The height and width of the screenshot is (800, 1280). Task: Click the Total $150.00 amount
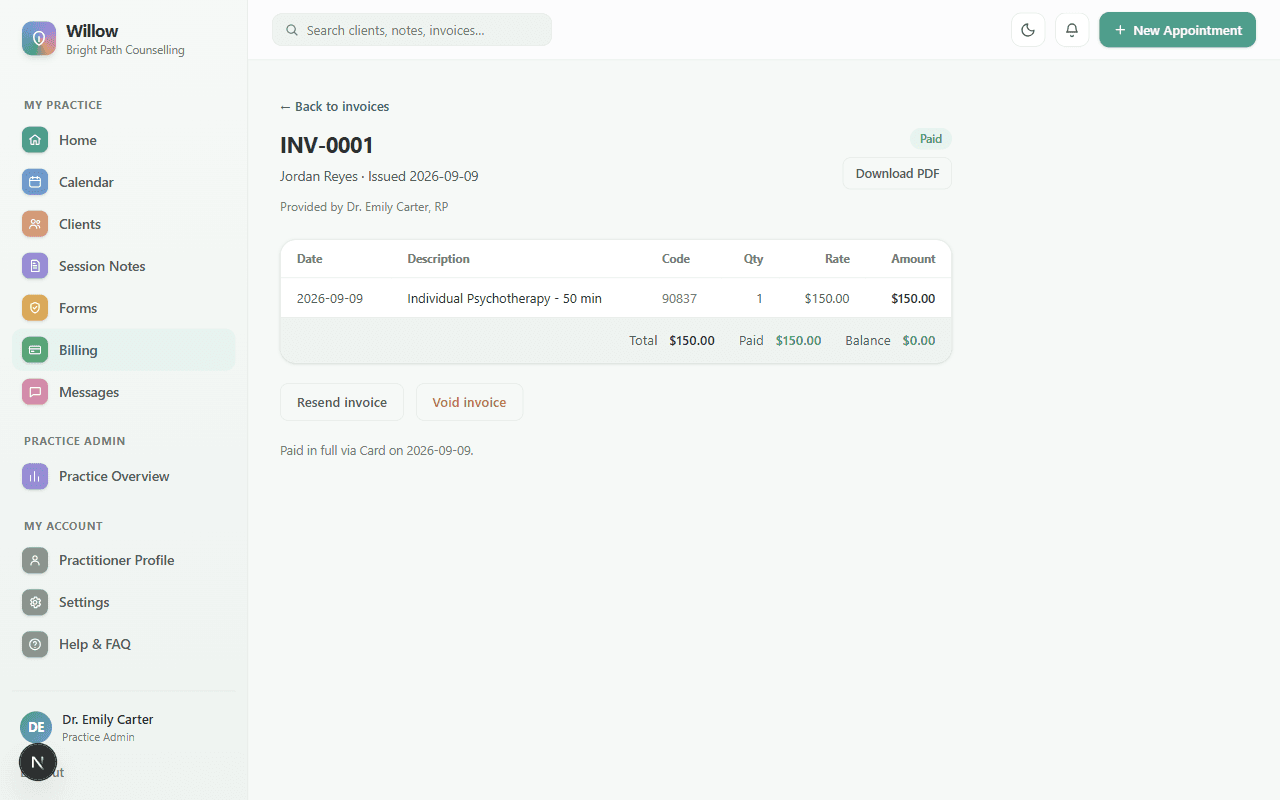point(692,340)
